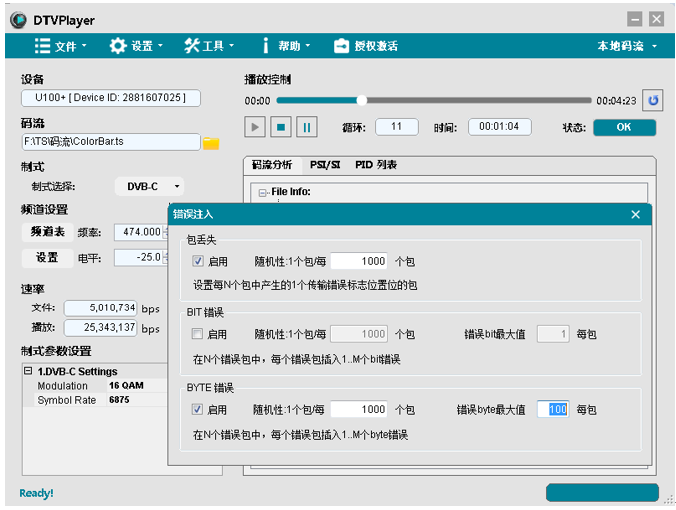Close the 错误注入 dialog
The width and height of the screenshot is (676, 510).
(x=635, y=214)
